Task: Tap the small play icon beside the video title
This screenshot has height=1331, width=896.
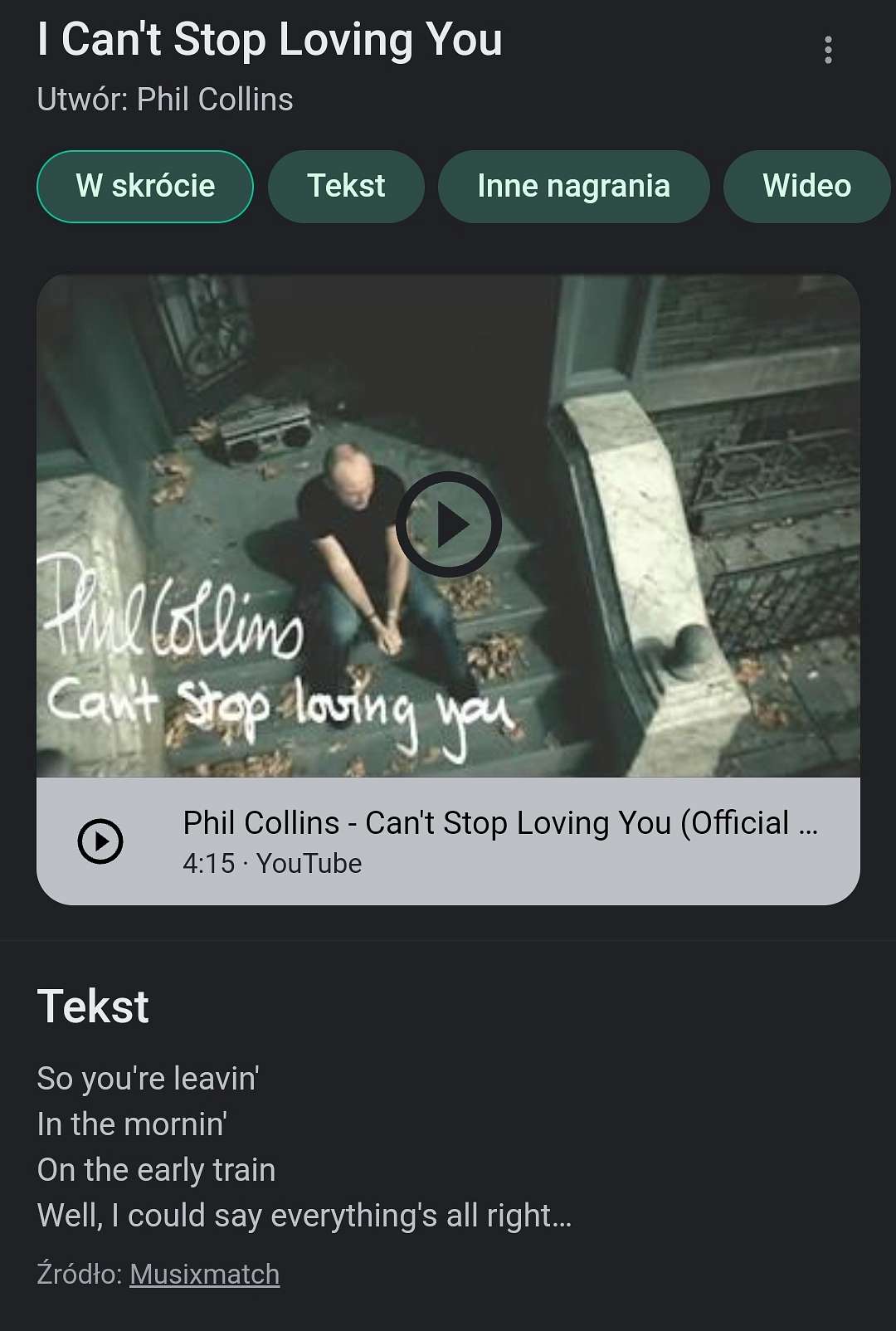Action: (100, 841)
